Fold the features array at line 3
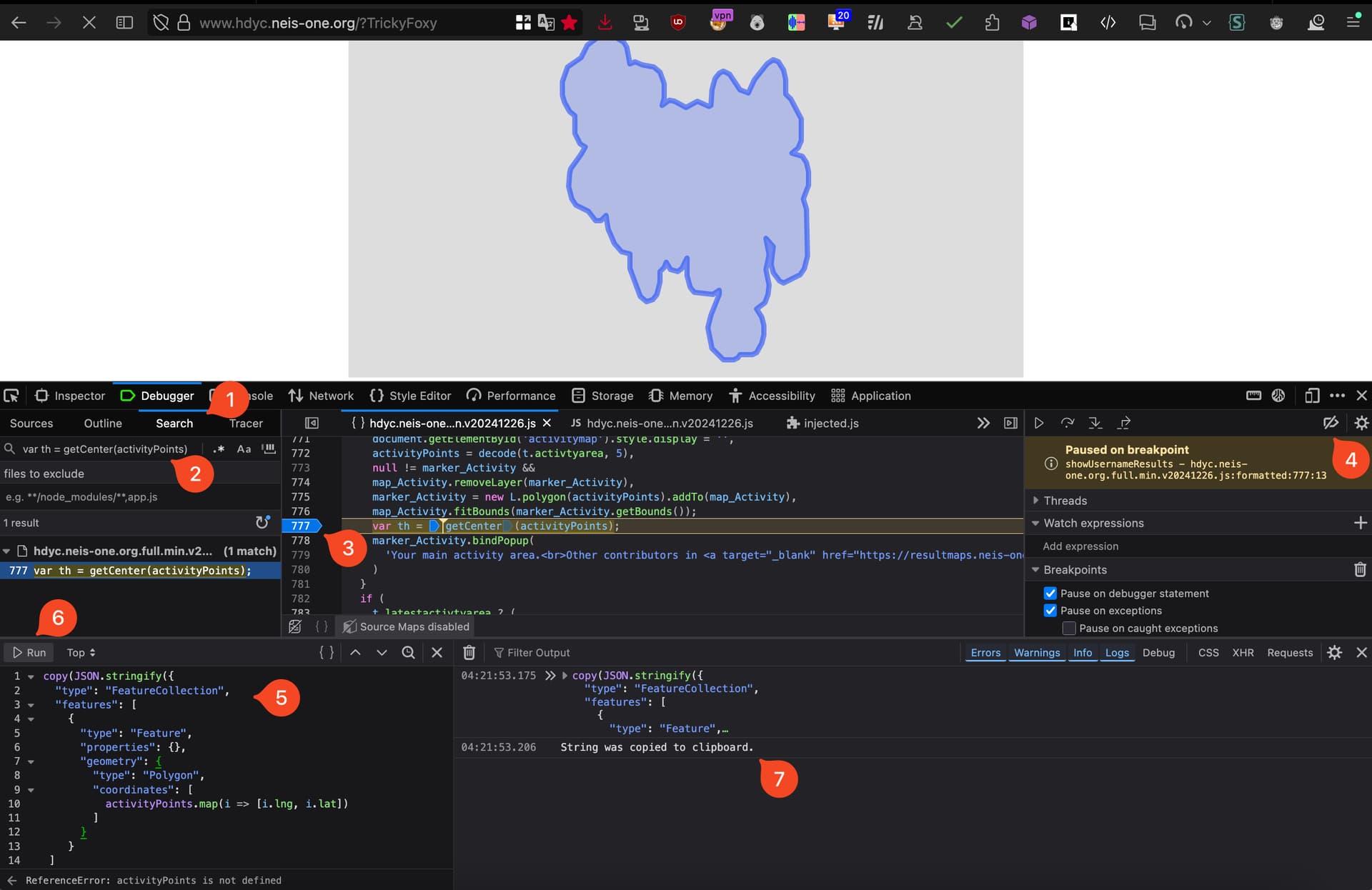Screen dimensions: 1372x890 [31, 704]
